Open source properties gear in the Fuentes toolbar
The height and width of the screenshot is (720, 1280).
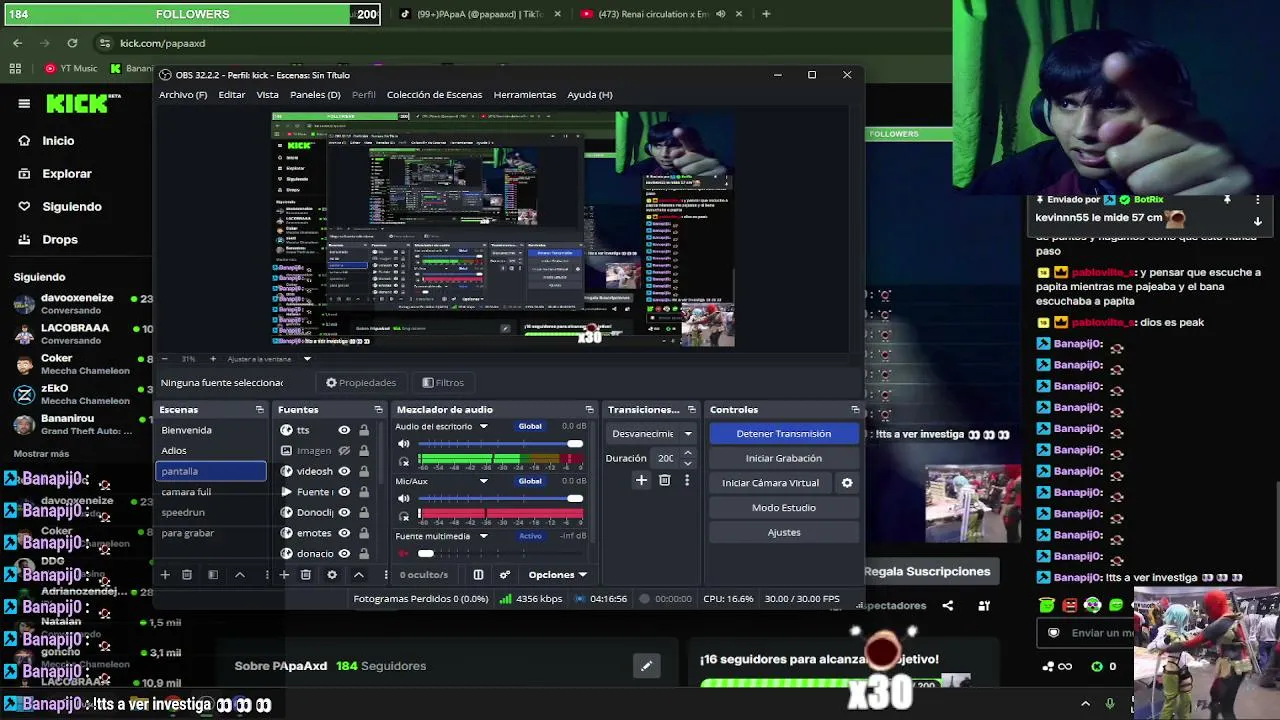coord(332,575)
